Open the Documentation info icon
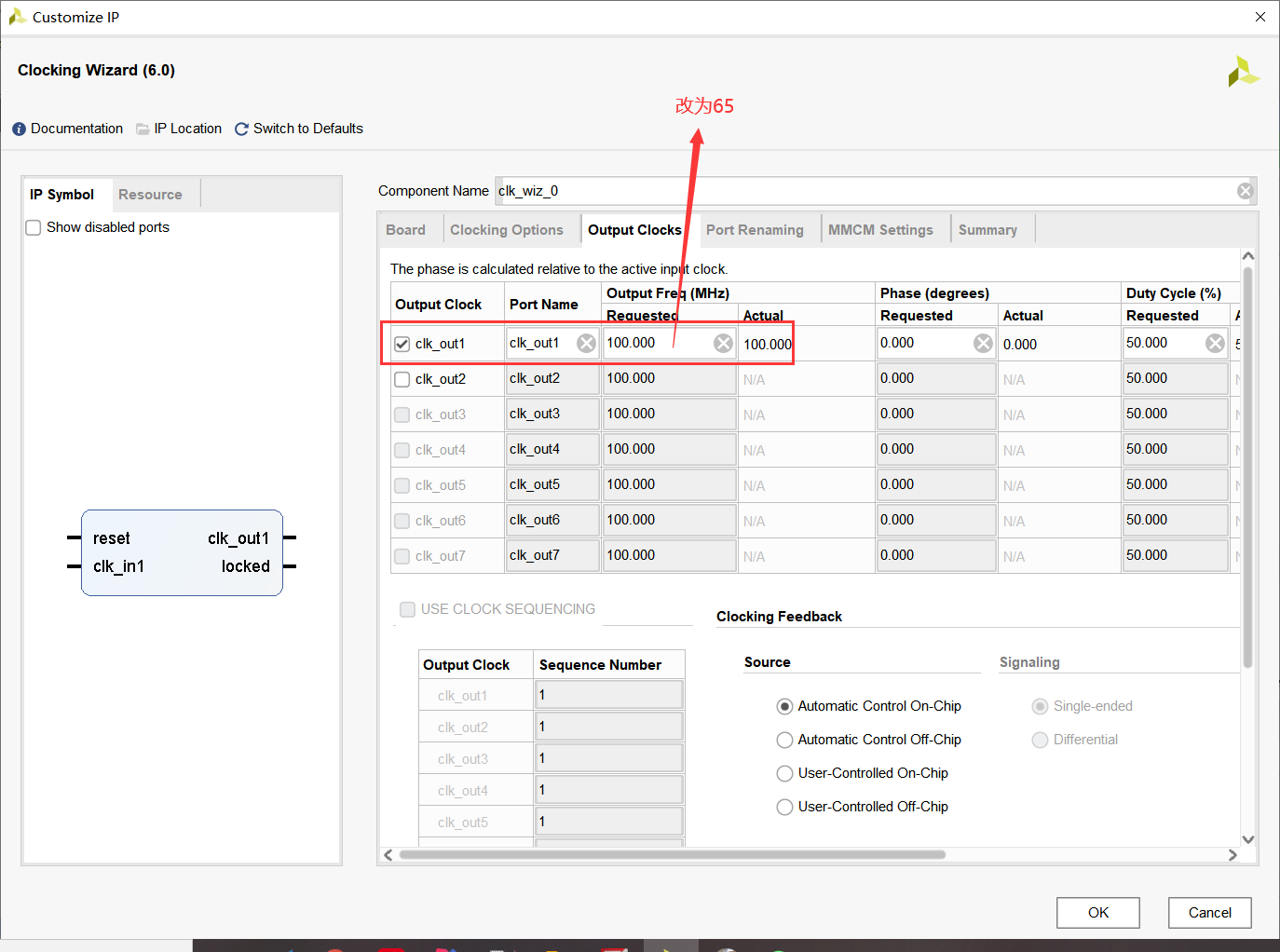The image size is (1280, 952). (19, 129)
